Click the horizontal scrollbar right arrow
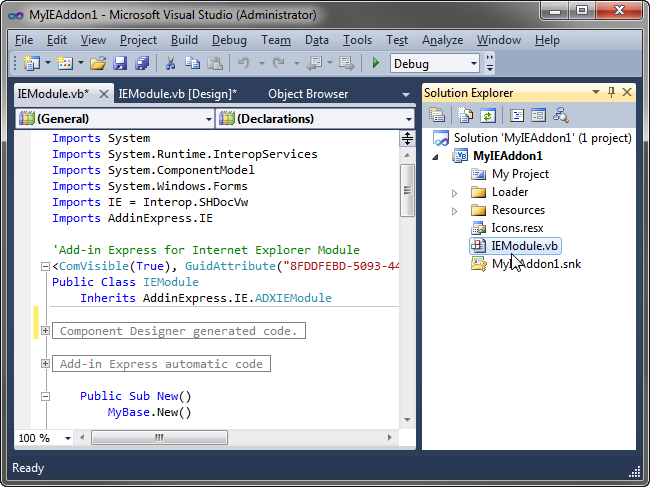Screen dimensions: 650x487 coord(389,438)
